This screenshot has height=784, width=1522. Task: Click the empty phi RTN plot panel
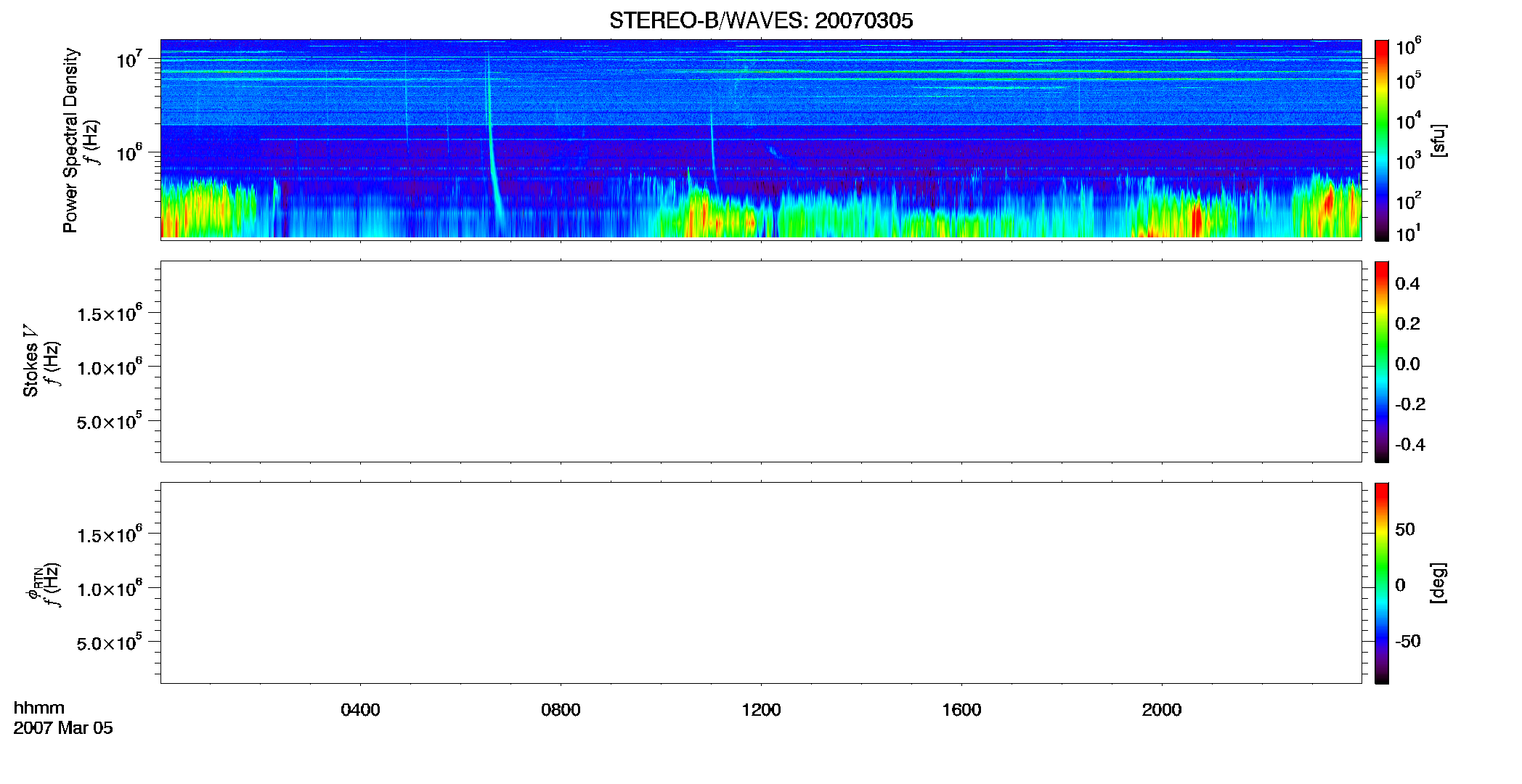(761, 583)
